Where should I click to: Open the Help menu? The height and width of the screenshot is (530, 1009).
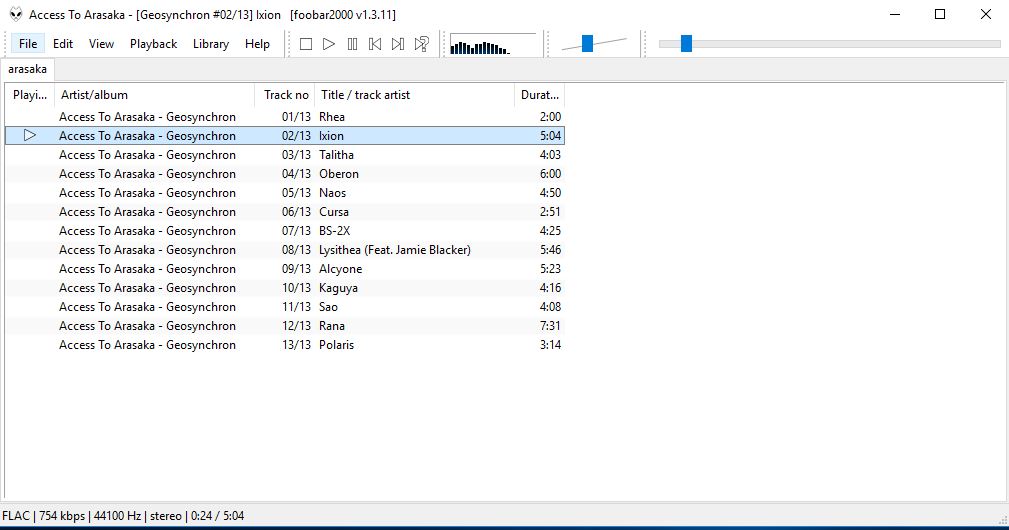(x=257, y=44)
